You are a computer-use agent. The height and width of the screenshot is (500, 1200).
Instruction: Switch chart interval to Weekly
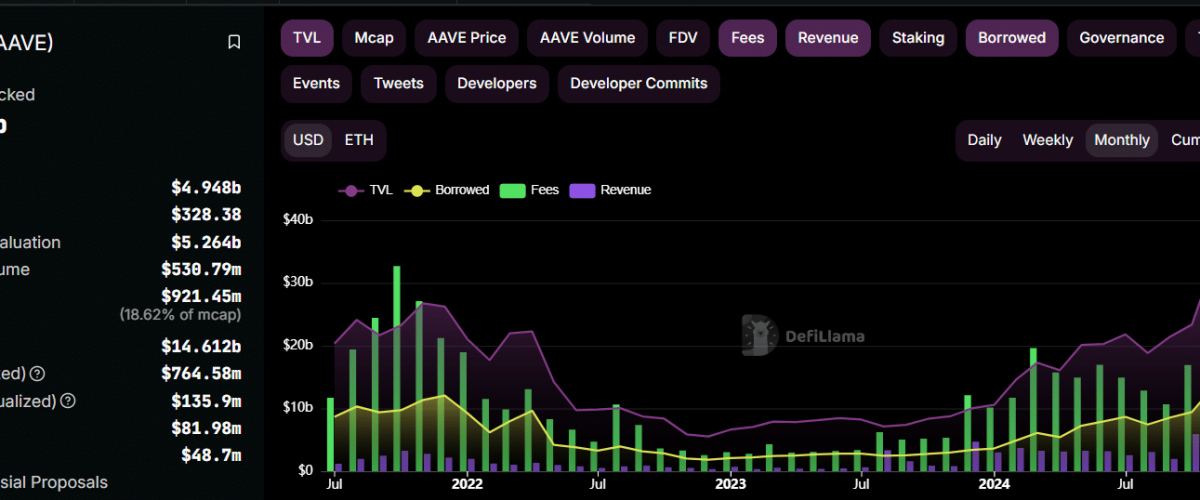pyautogui.click(x=1047, y=140)
